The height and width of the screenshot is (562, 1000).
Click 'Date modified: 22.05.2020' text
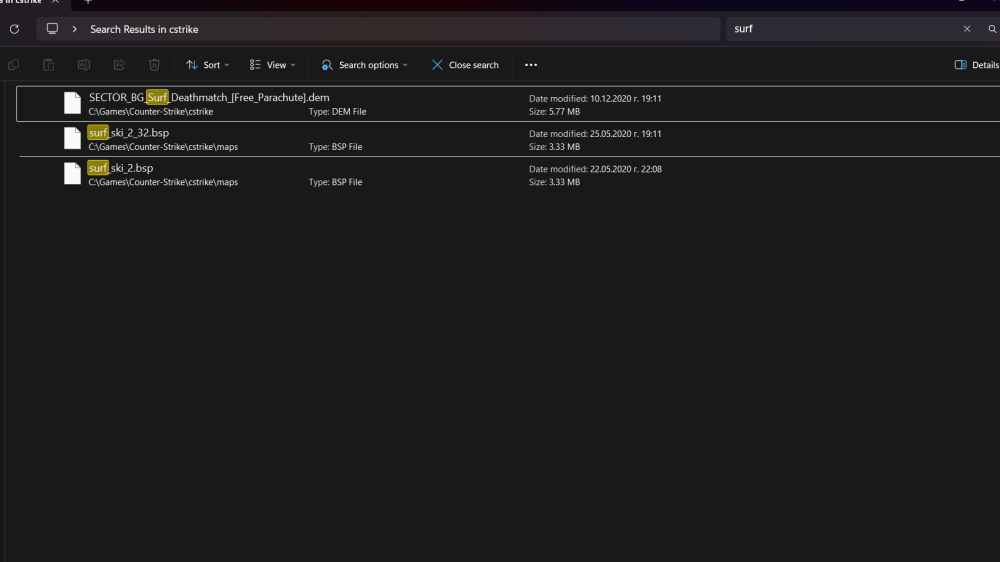click(x=595, y=169)
